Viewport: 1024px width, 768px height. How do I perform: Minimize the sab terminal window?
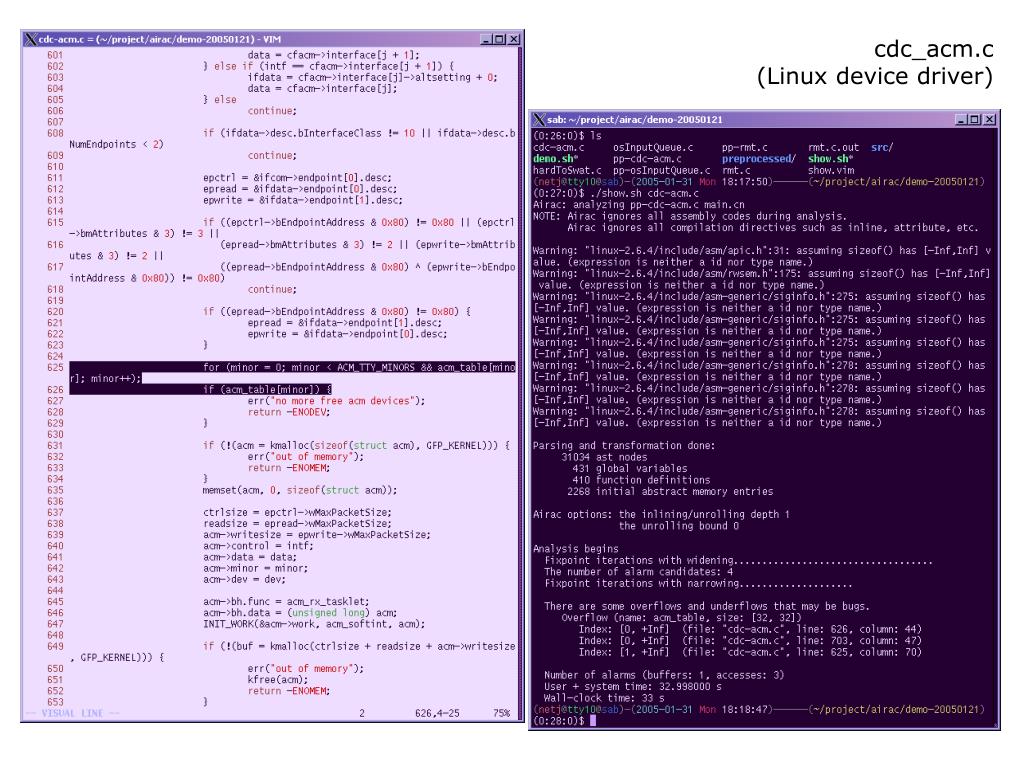(963, 119)
